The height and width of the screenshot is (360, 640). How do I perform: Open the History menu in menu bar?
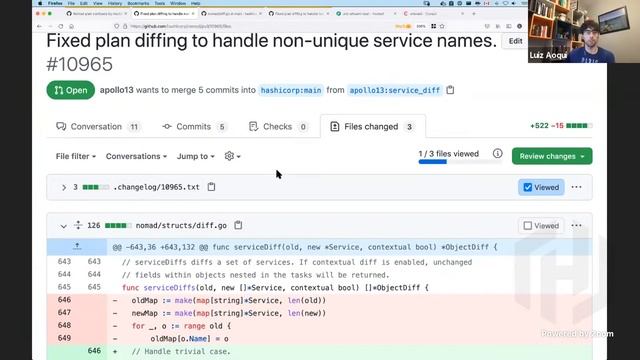pos(115,3)
